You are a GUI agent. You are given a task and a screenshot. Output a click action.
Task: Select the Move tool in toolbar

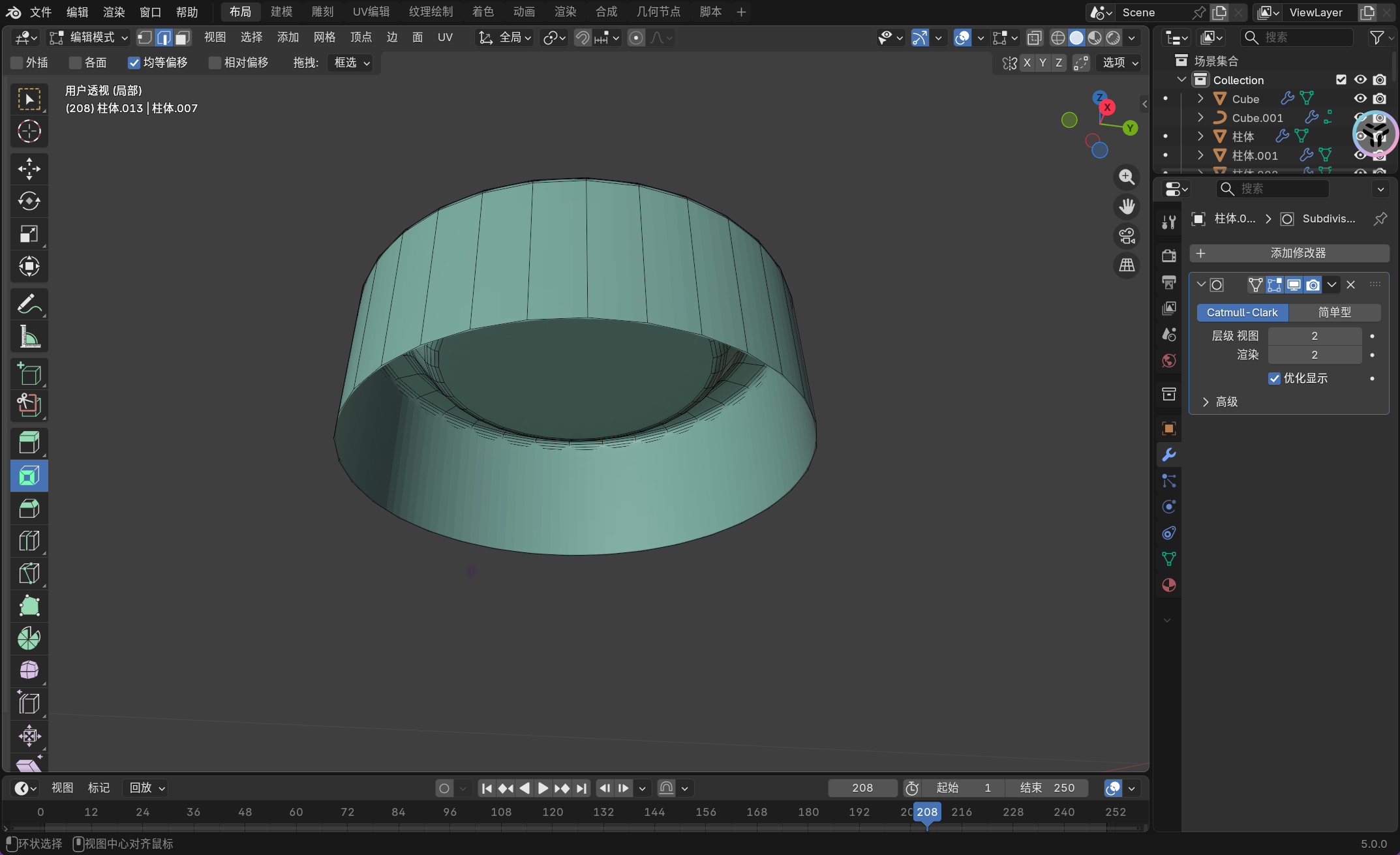pyautogui.click(x=29, y=168)
